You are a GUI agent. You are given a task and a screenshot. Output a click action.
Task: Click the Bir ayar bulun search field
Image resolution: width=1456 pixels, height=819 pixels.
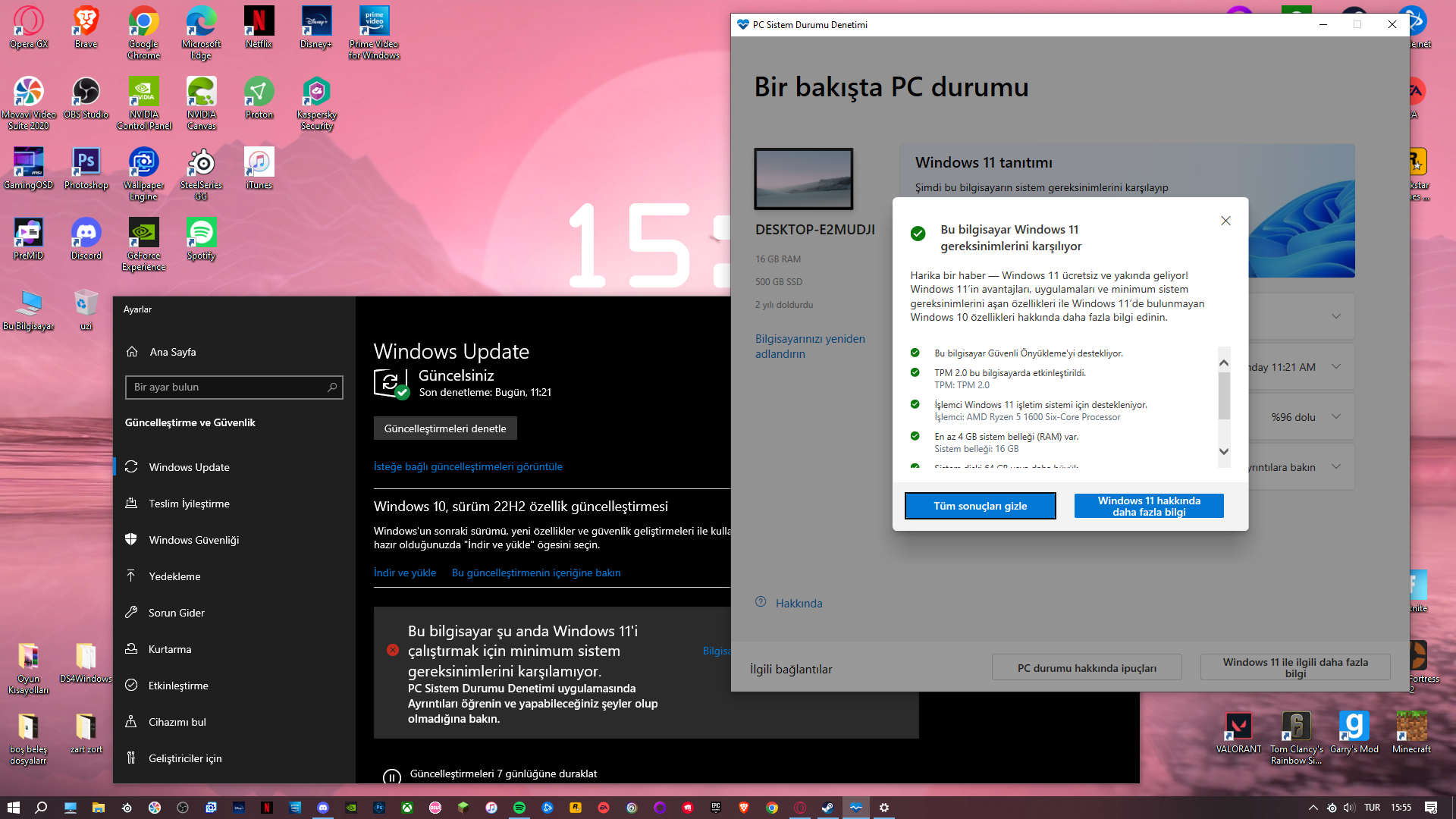(227, 387)
